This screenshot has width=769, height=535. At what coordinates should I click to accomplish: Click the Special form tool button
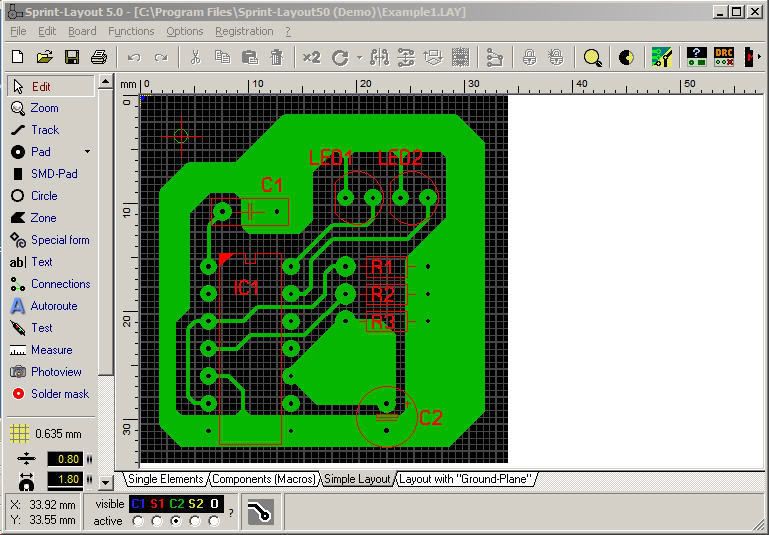[60, 240]
